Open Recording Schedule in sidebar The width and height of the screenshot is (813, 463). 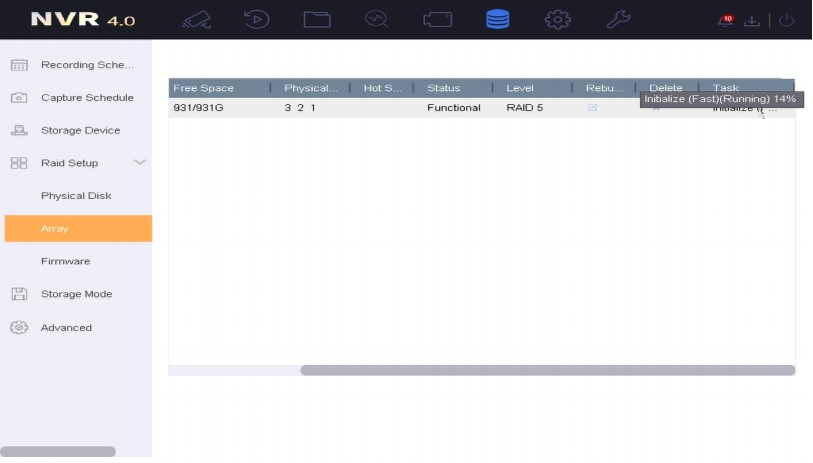pos(86,65)
